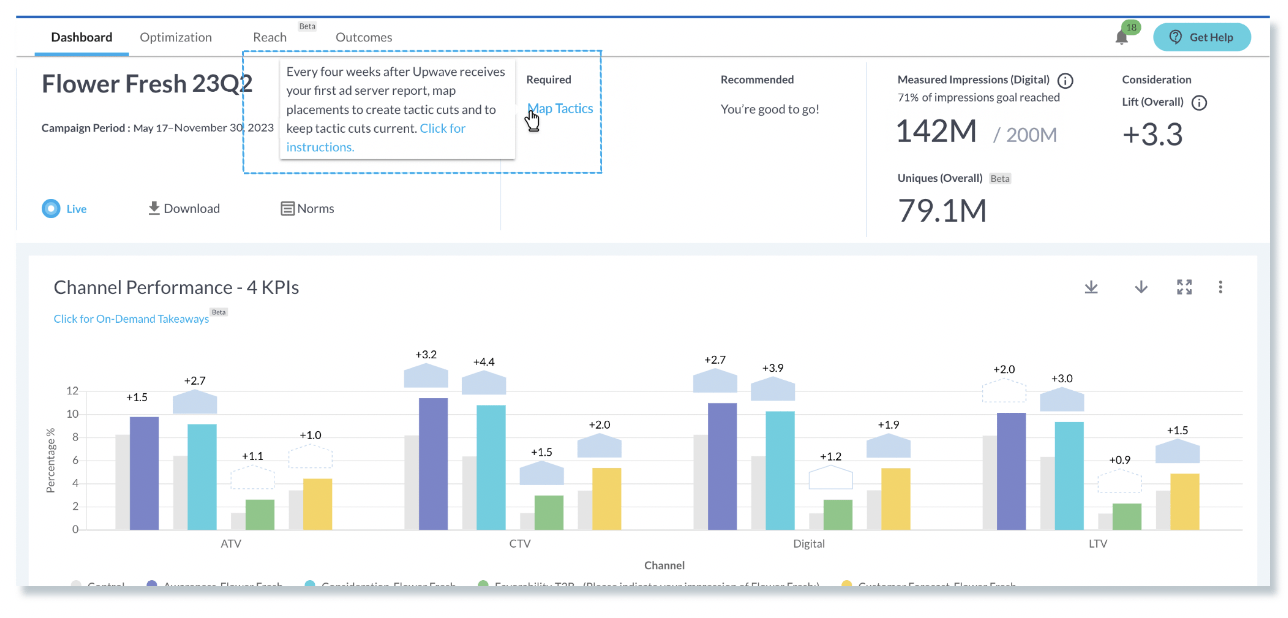The width and height of the screenshot is (1288, 618).
Task: Select the Live status indicator
Action: tap(64, 209)
